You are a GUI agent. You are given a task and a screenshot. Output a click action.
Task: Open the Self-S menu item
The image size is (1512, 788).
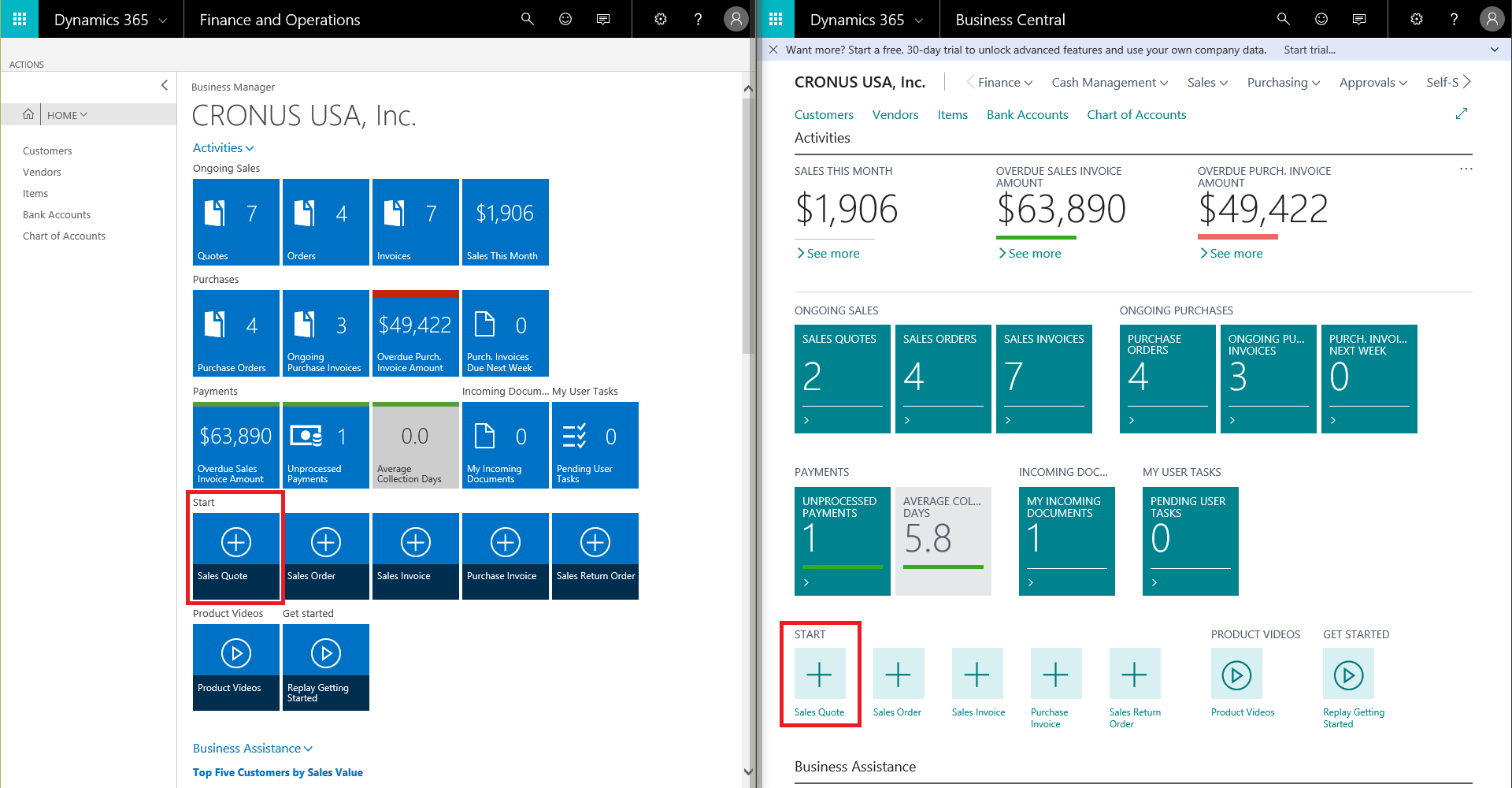coord(1442,82)
